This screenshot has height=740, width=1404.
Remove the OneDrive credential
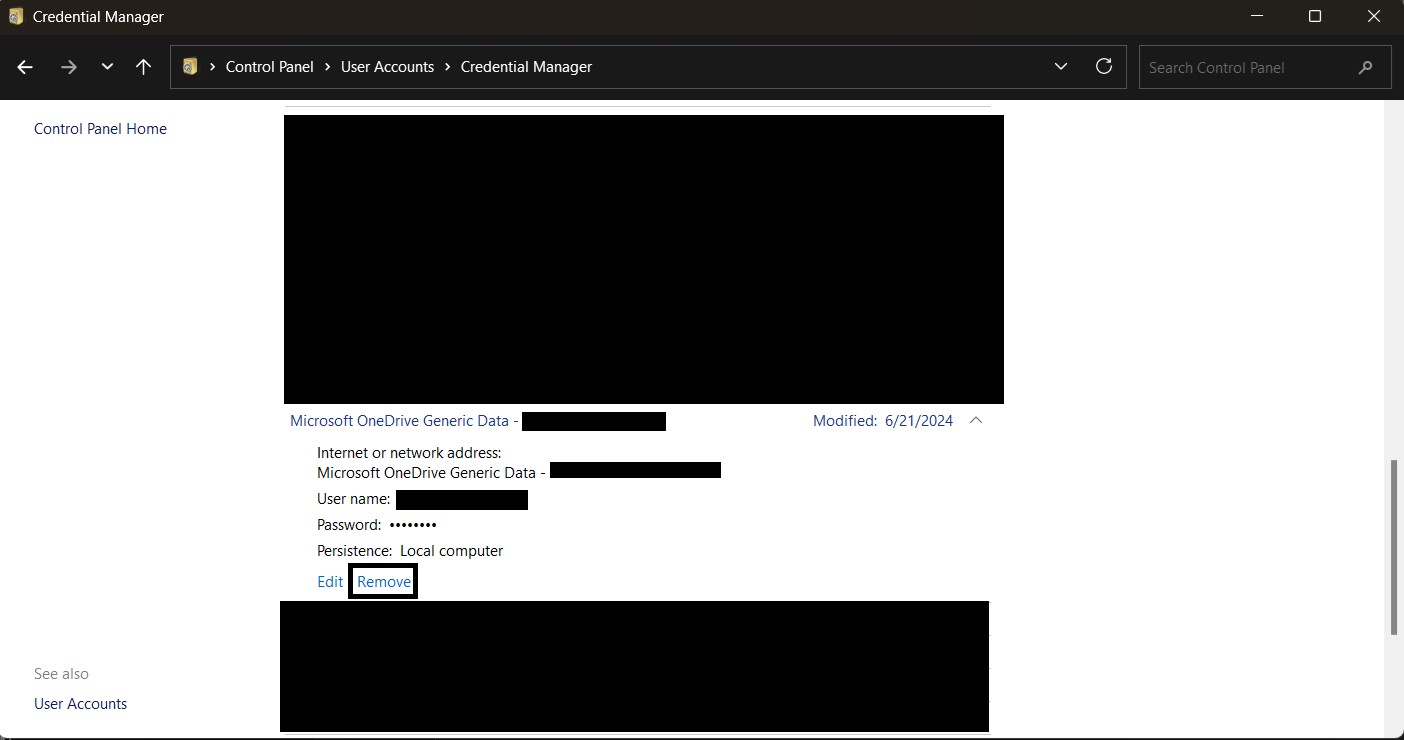point(384,582)
